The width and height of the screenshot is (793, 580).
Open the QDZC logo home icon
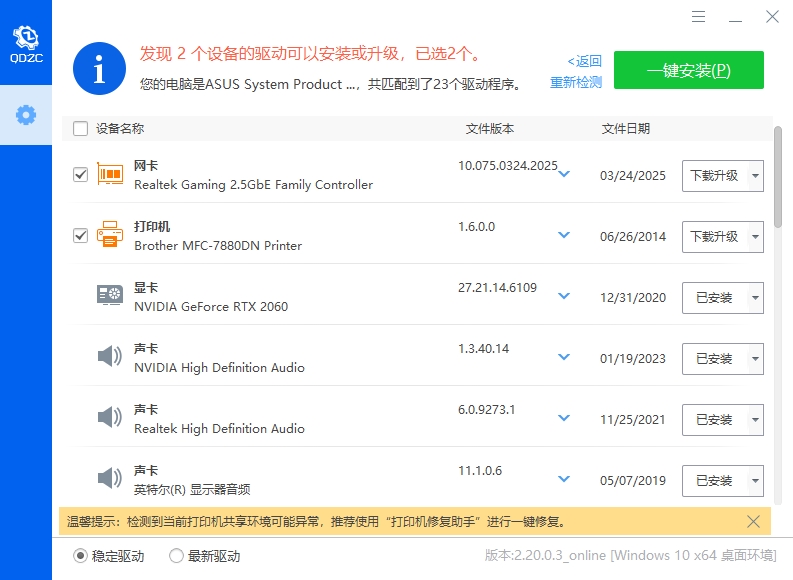click(26, 43)
